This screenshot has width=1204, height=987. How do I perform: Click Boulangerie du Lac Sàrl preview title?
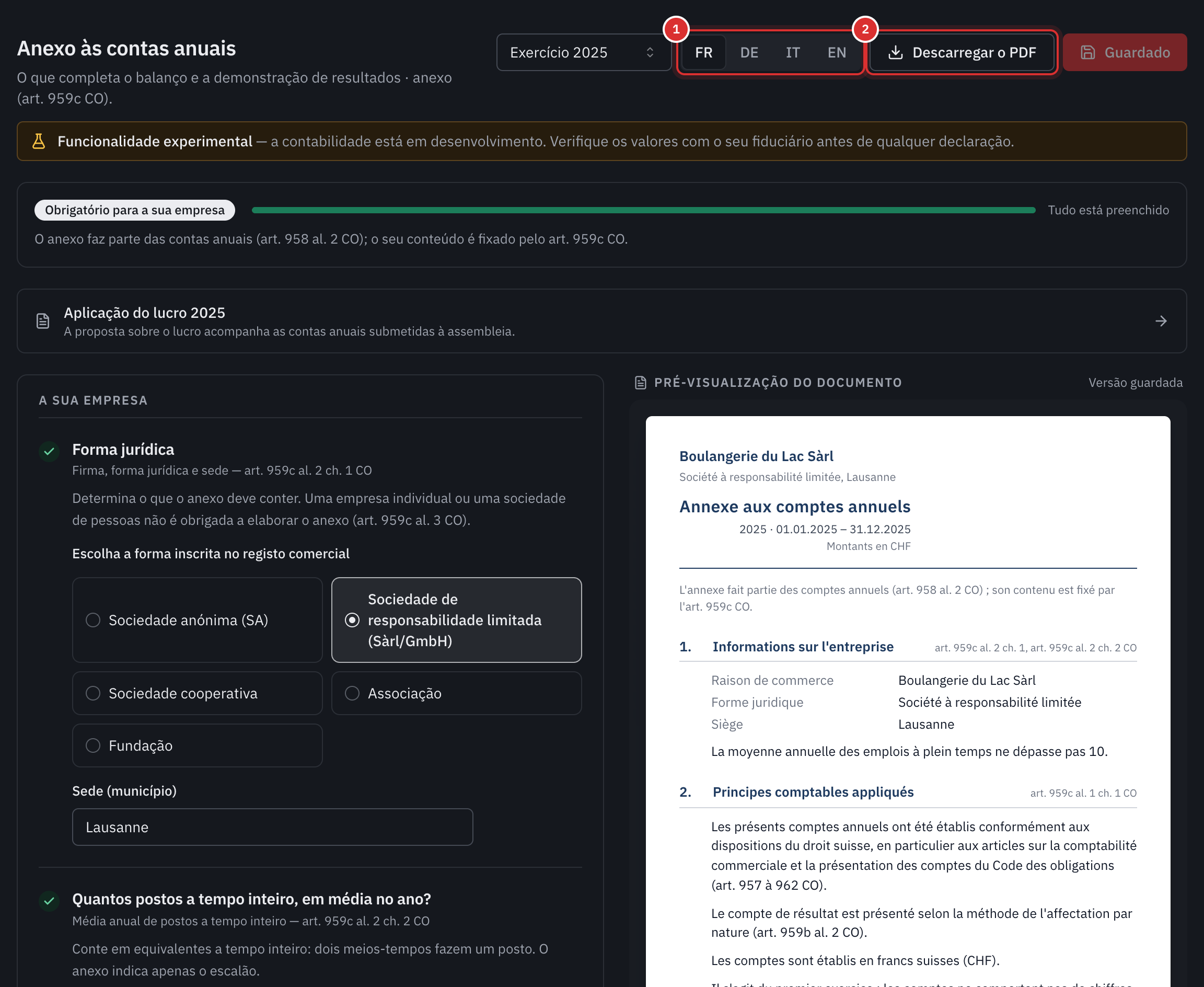click(756, 456)
